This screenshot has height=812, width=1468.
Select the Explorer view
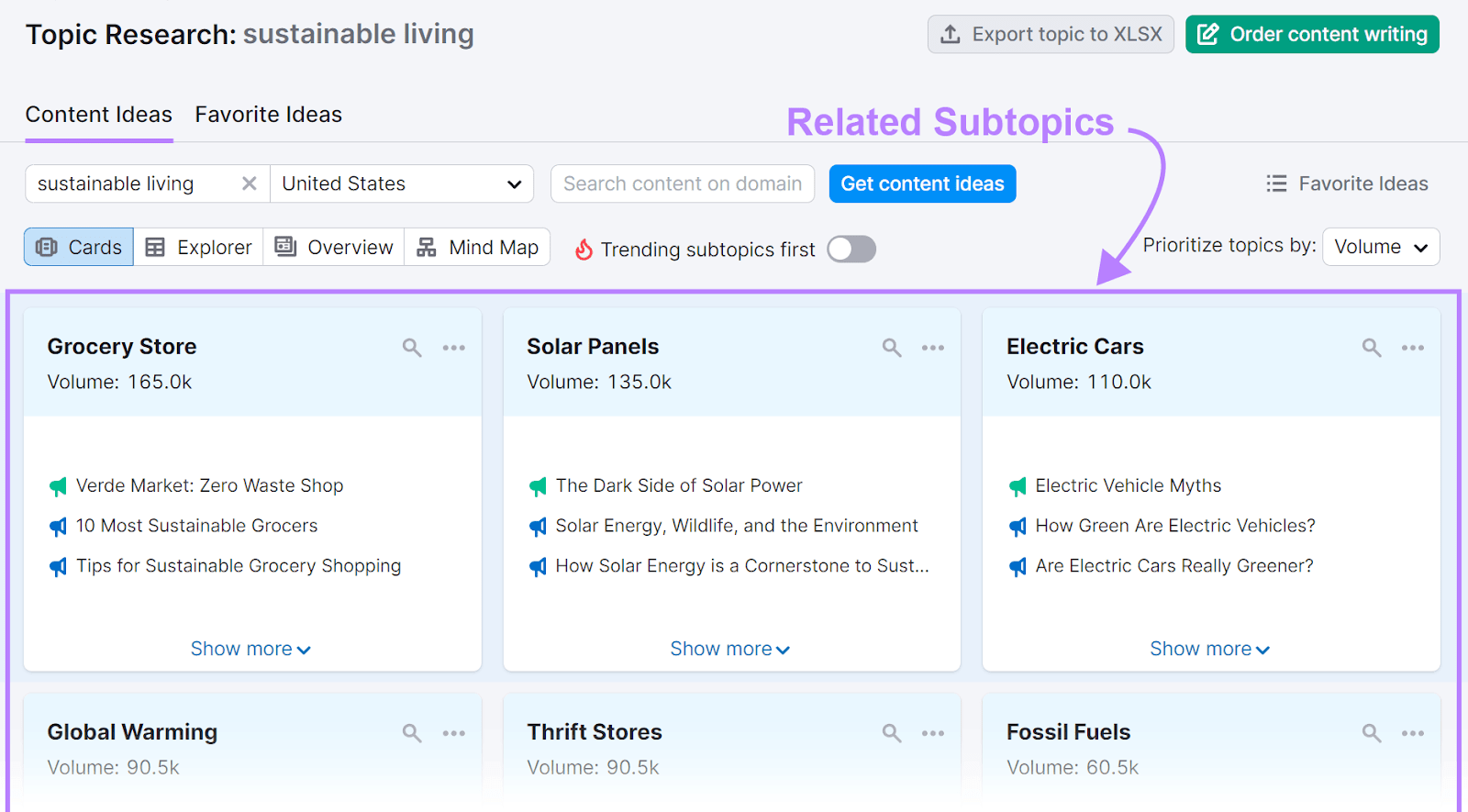[x=198, y=247]
